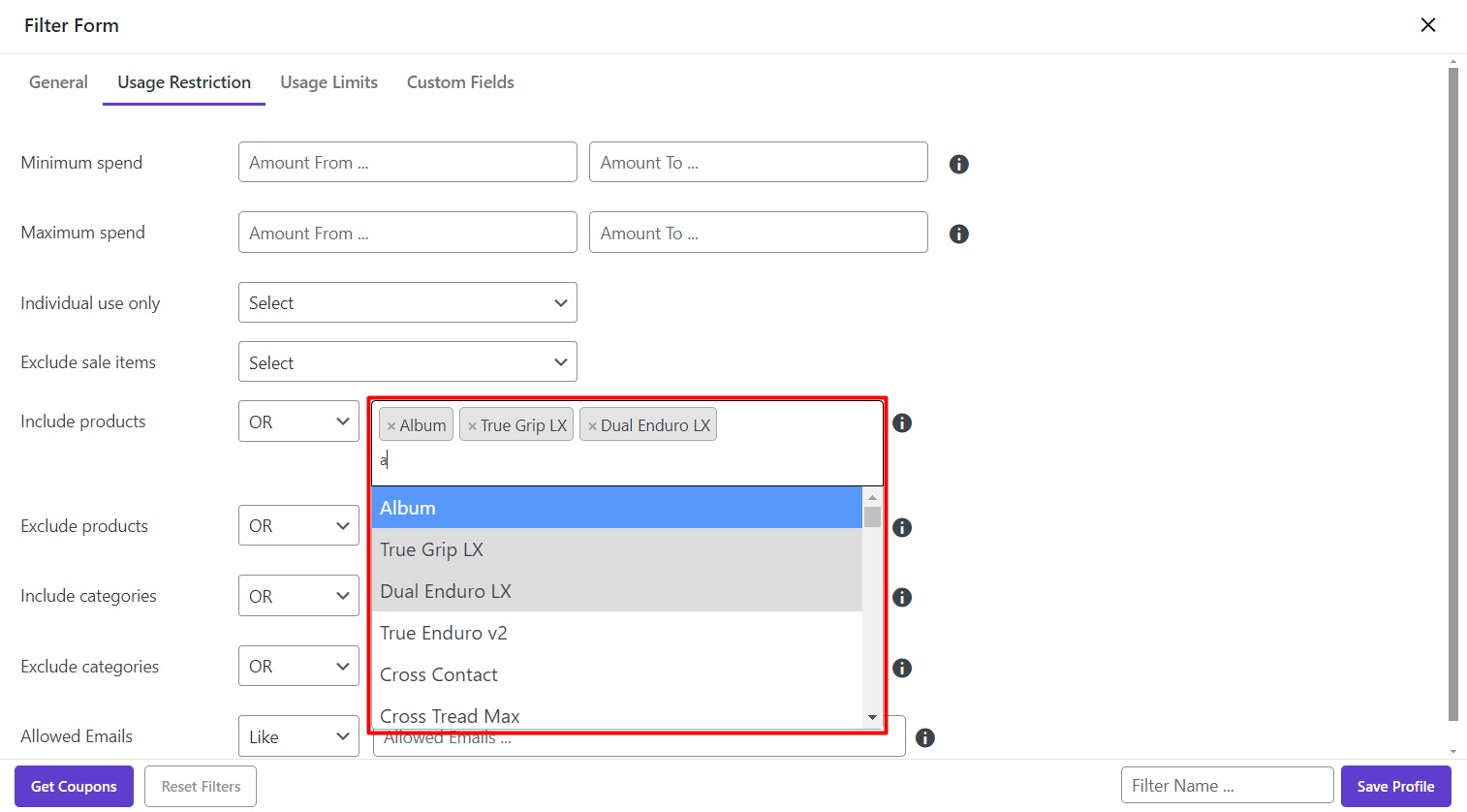This screenshot has width=1467, height=812.
Task: Click info icon beside Allowed Emails field
Action: (x=924, y=737)
